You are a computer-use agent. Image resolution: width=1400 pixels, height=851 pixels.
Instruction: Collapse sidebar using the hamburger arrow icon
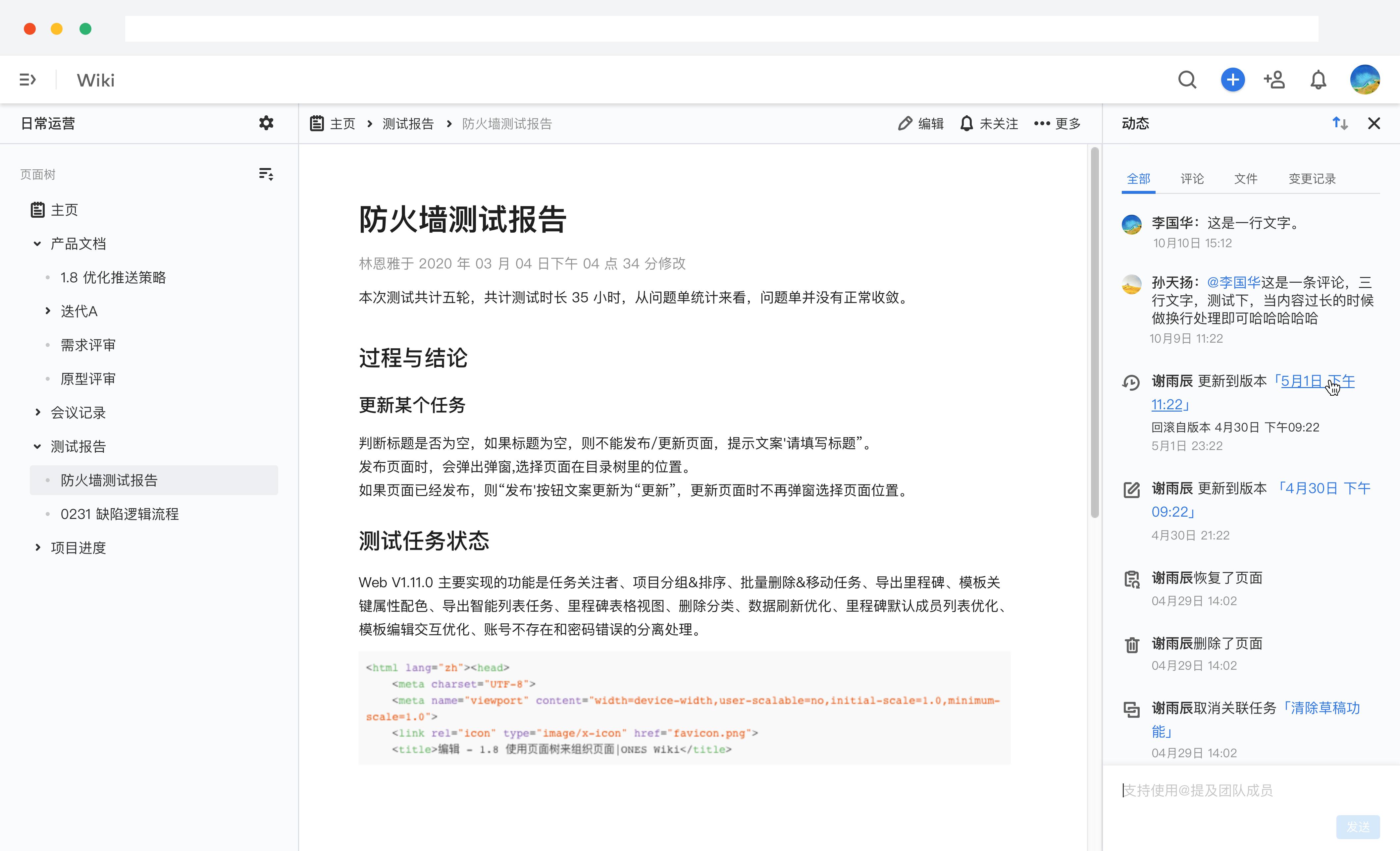pos(27,80)
